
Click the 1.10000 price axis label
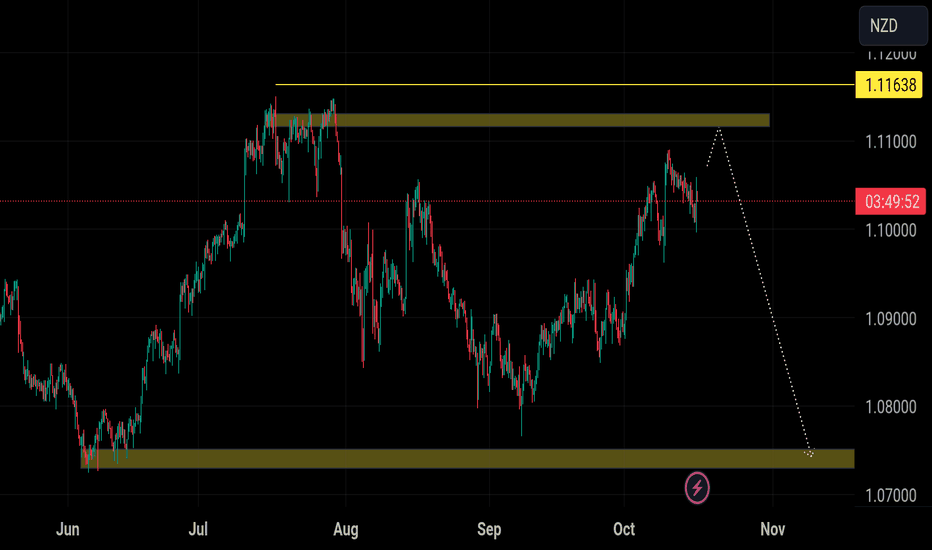(890, 230)
